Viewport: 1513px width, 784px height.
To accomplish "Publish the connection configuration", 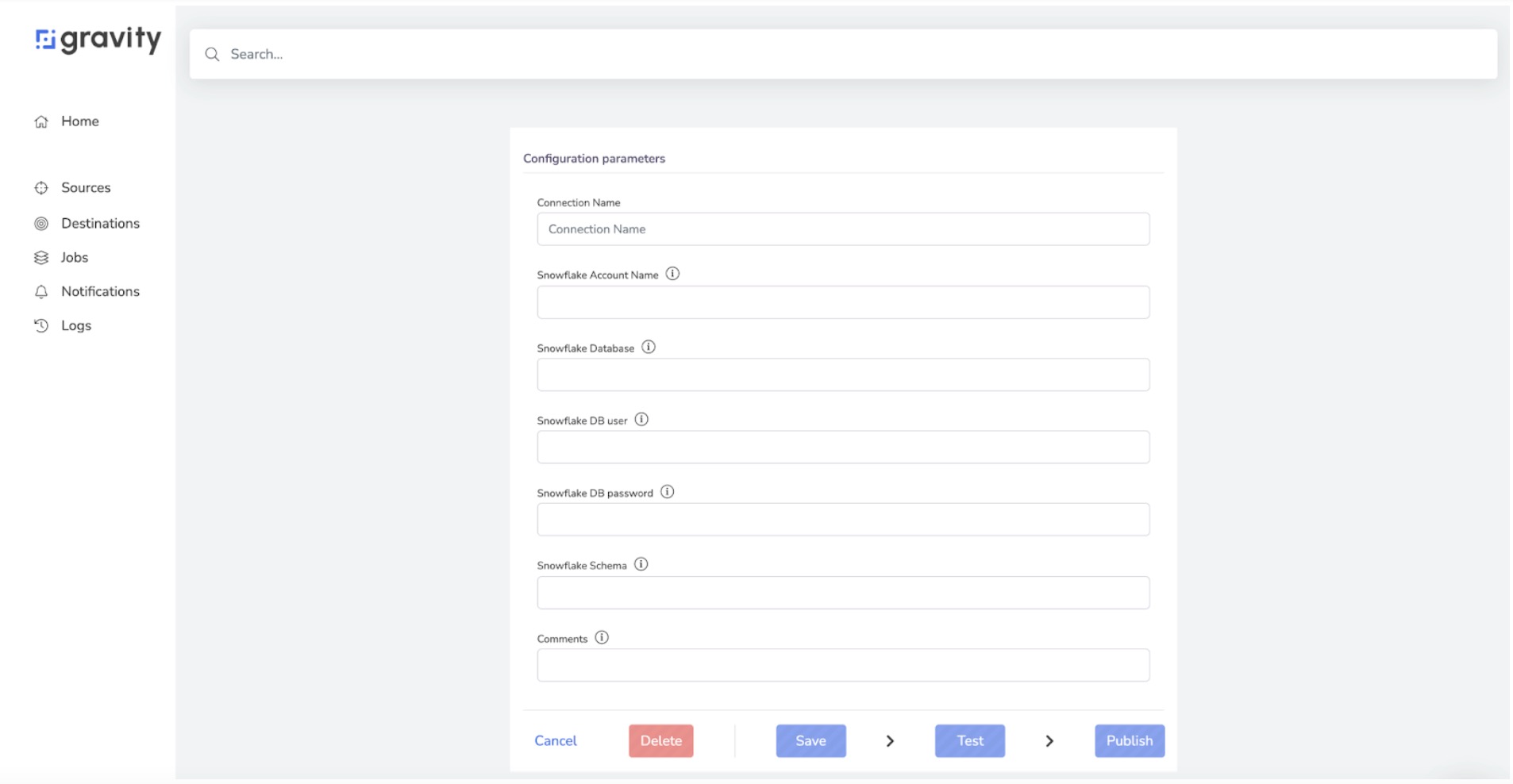I will [x=1129, y=740].
